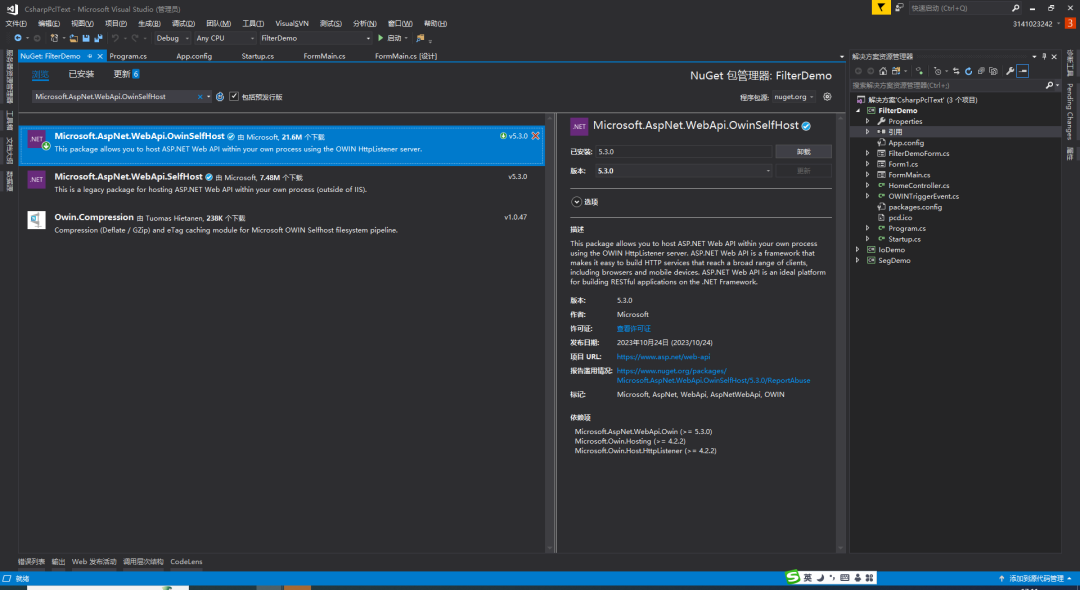Click the Save All icon in main toolbar
The image size is (1080, 590).
click(x=98, y=38)
